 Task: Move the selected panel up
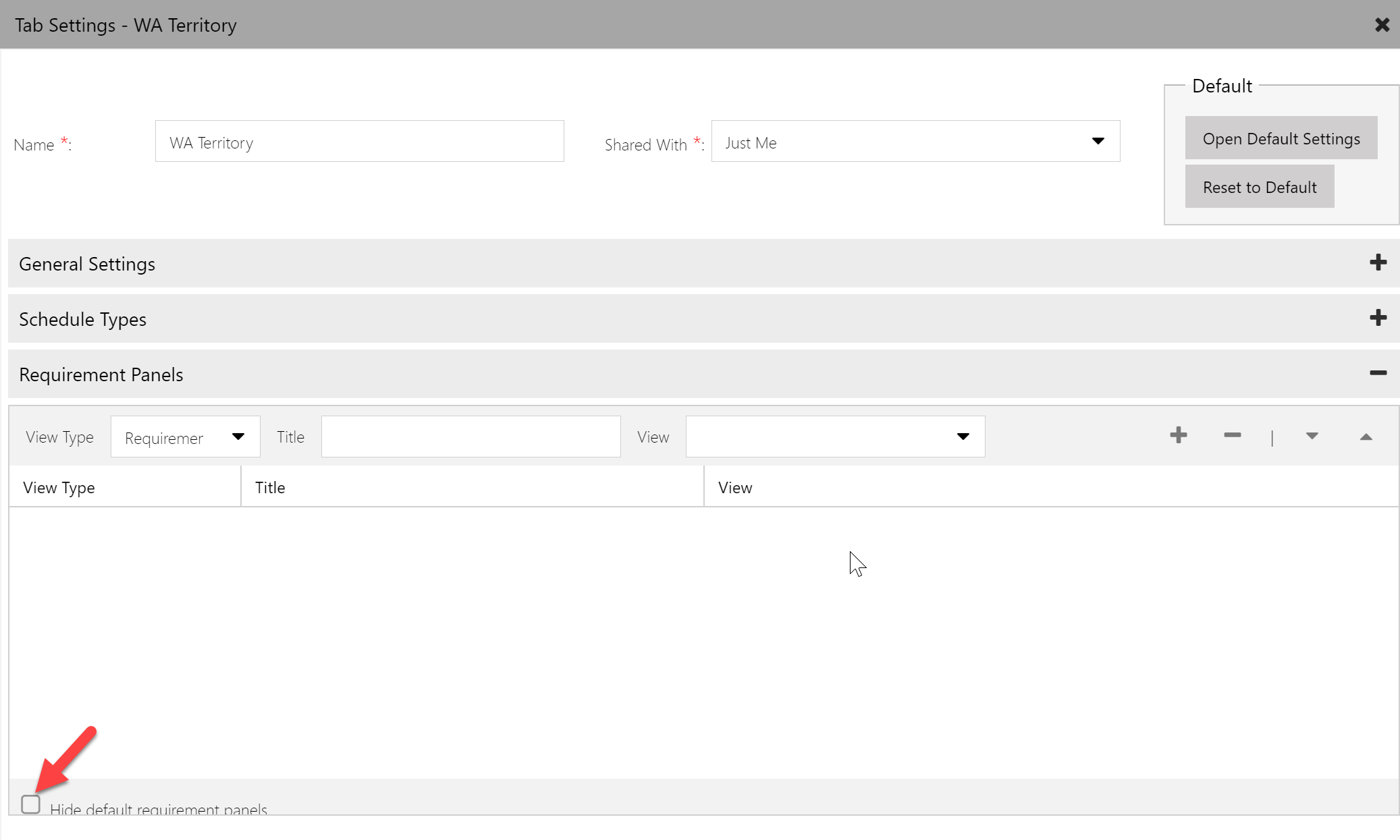pyautogui.click(x=1367, y=437)
